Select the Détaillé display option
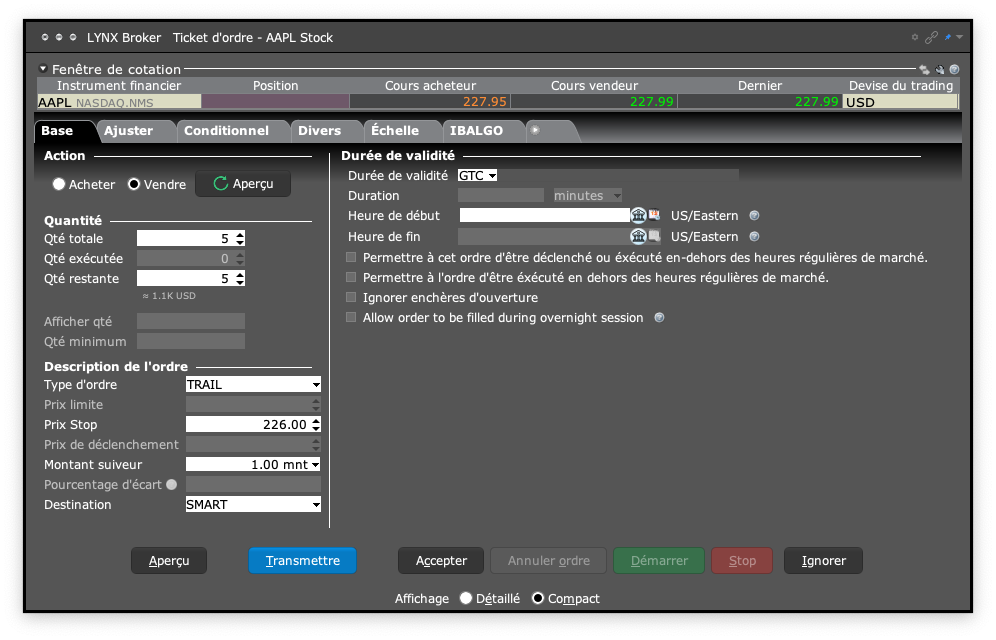Image resolution: width=996 pixels, height=640 pixels. [x=466, y=598]
